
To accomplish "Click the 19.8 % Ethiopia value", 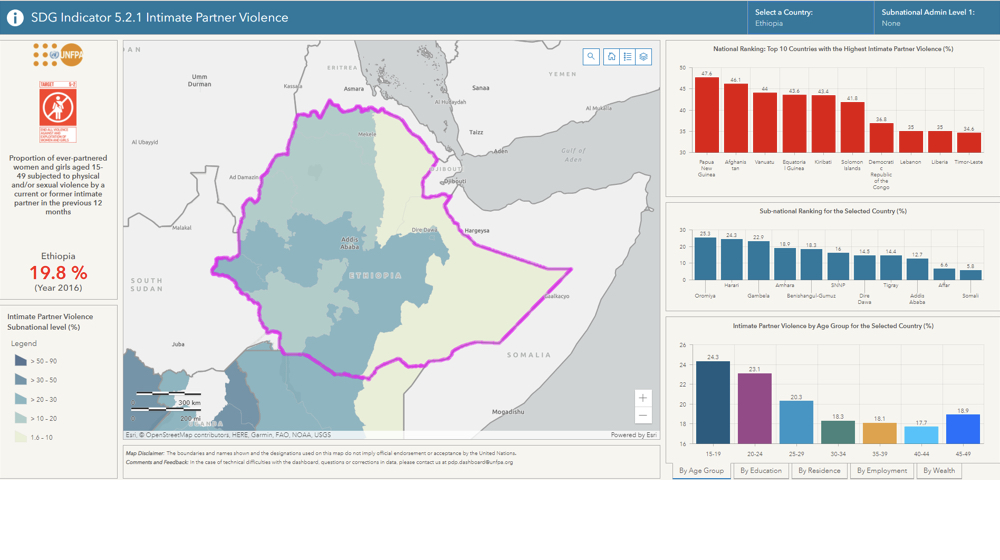I will click(58, 273).
